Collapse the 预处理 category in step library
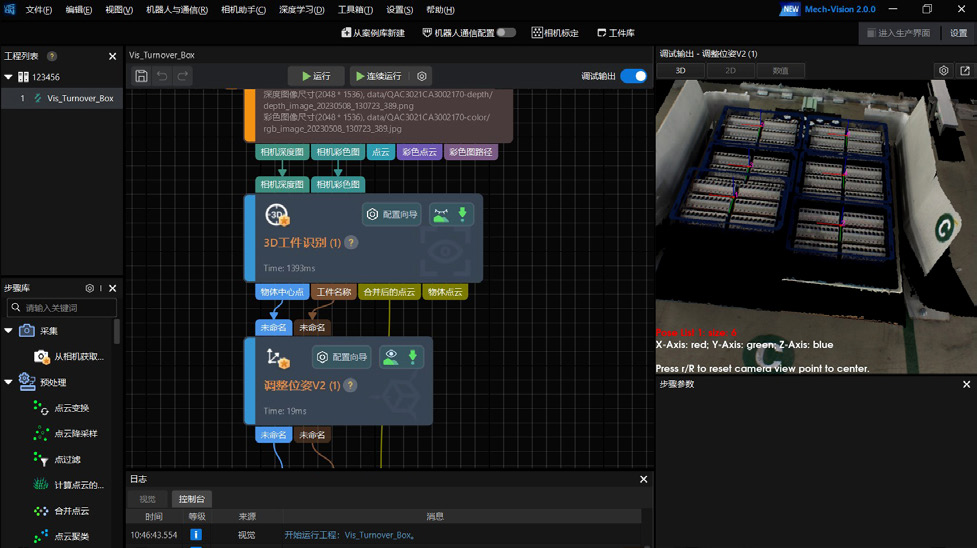 (x=9, y=382)
